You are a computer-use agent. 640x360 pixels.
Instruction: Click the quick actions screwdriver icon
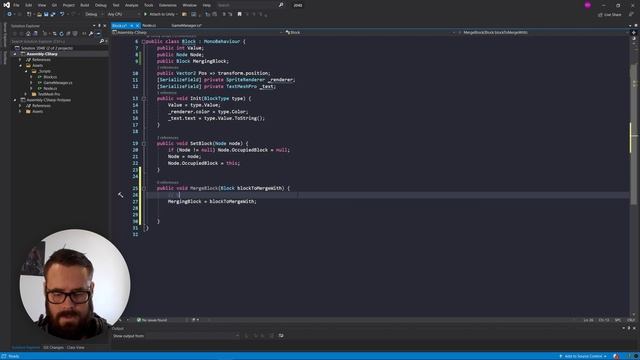120,195
